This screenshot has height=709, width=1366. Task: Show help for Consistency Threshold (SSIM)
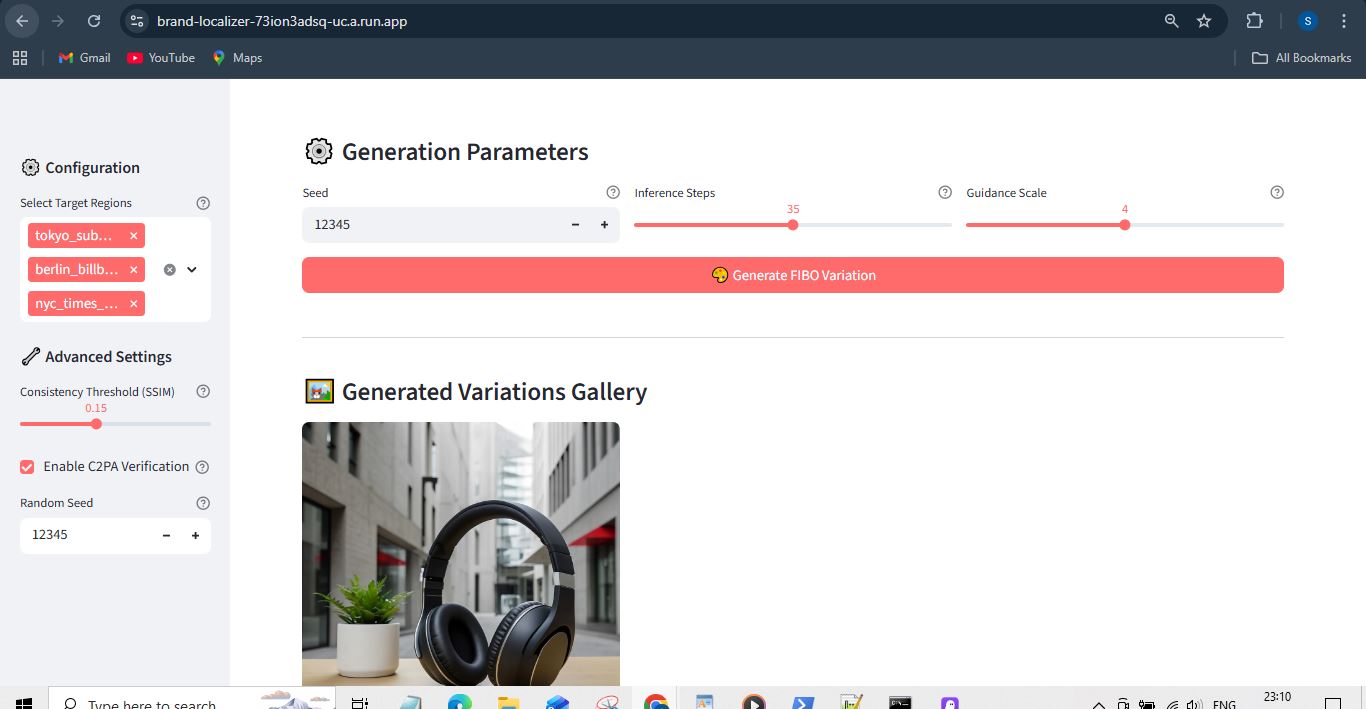[203, 392]
